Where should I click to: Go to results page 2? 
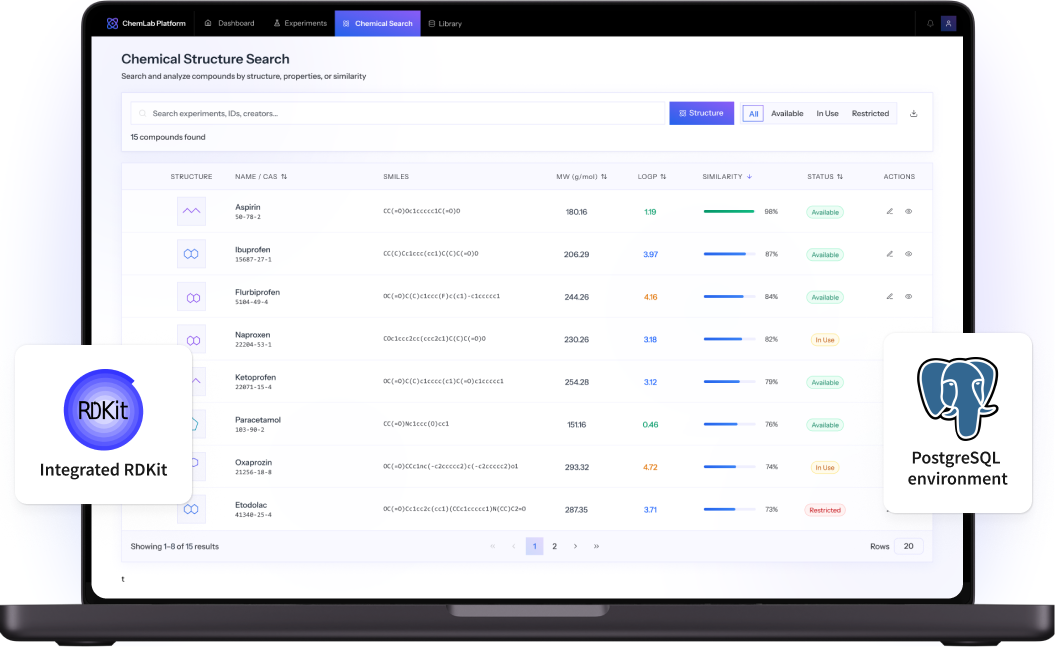tap(554, 546)
